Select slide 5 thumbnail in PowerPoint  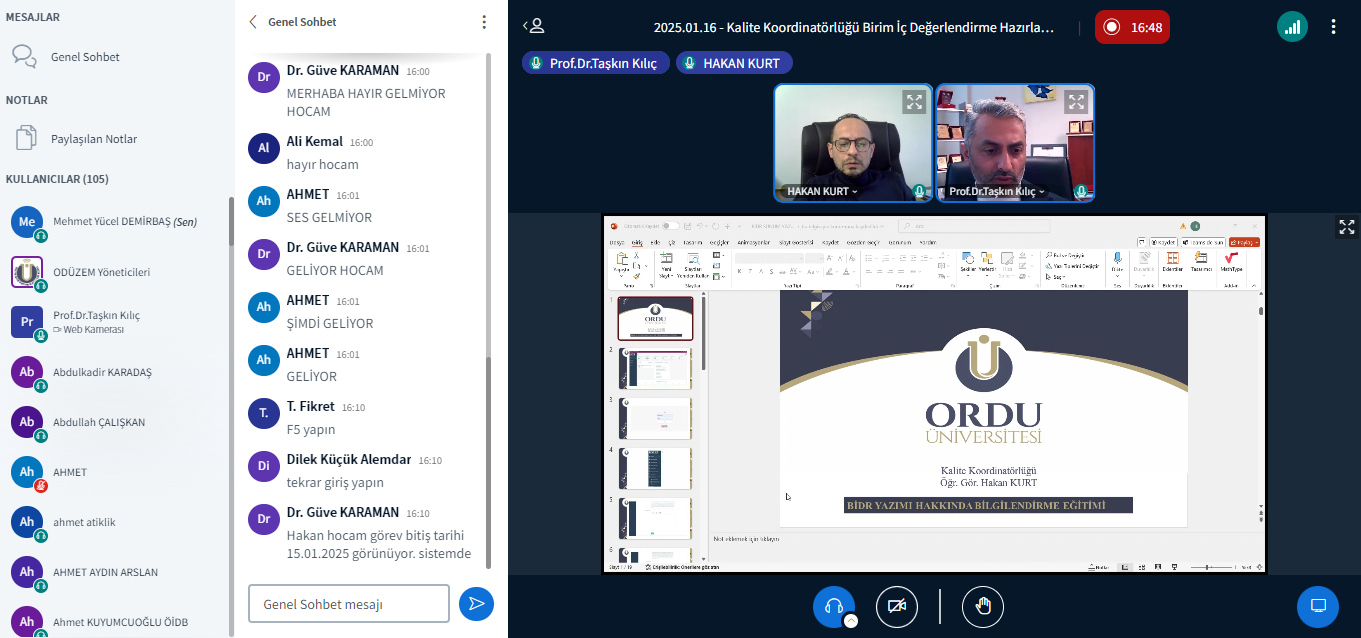(655, 518)
